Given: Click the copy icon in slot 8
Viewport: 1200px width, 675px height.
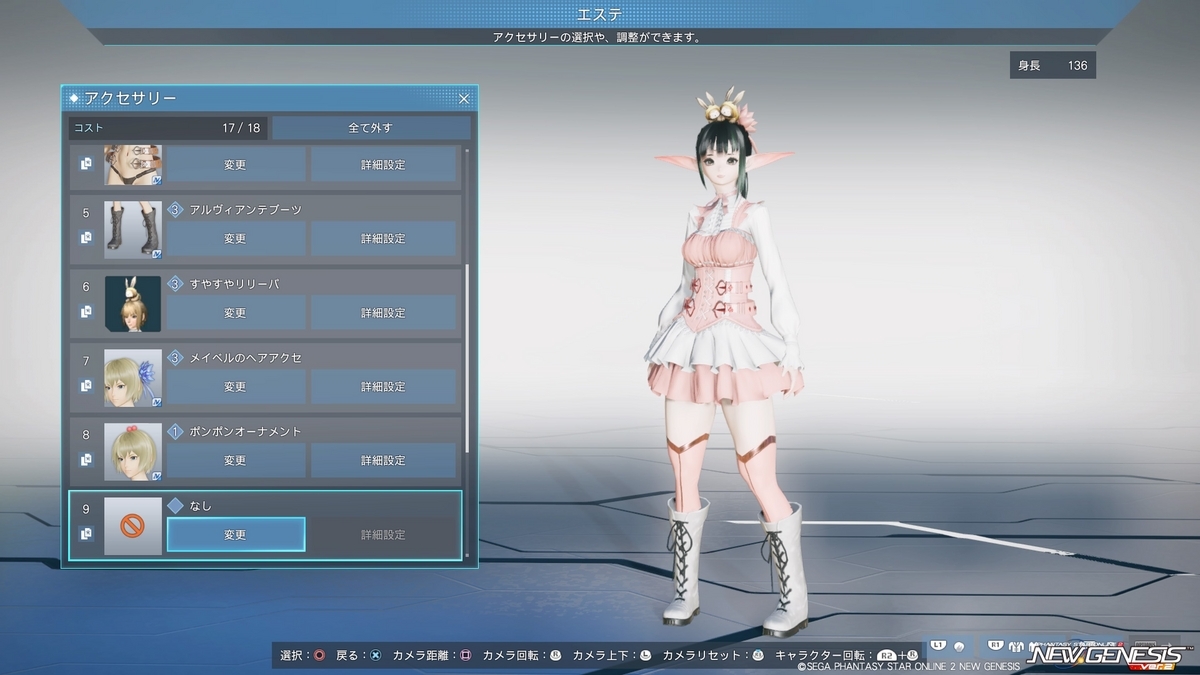Looking at the screenshot, I should (x=86, y=460).
